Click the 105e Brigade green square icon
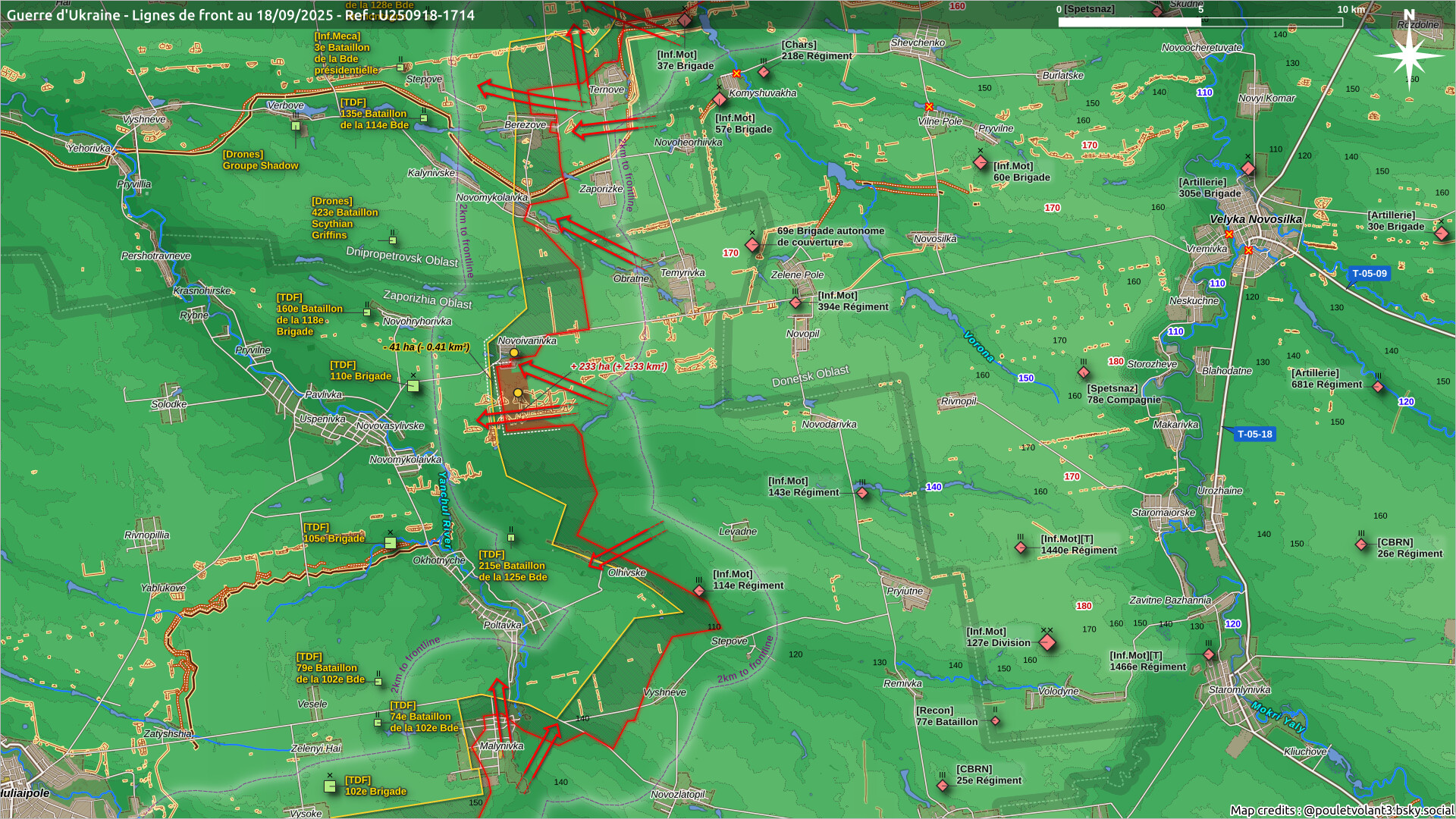 (x=390, y=543)
